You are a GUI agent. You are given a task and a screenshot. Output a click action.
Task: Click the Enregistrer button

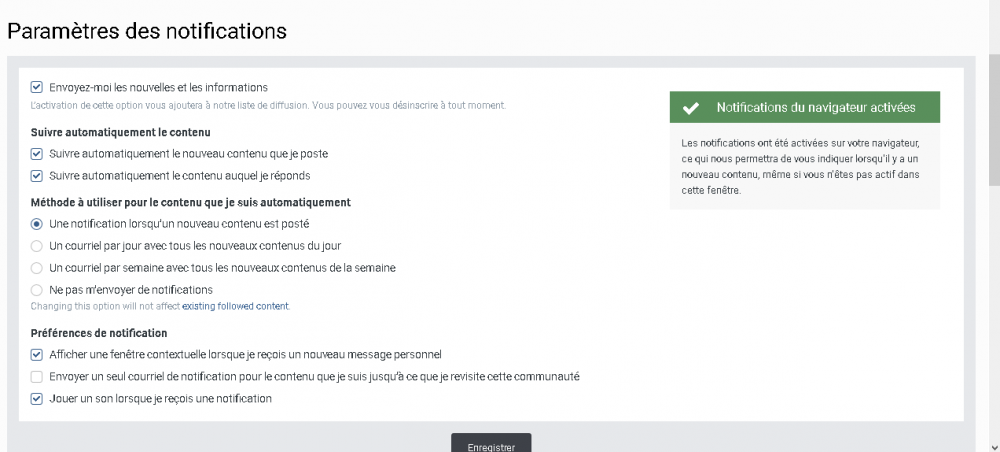[491, 446]
